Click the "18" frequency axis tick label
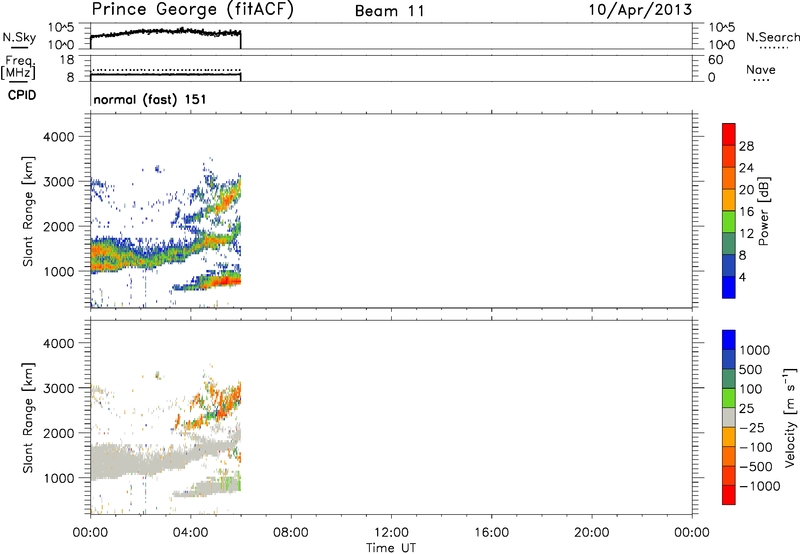The height and width of the screenshot is (554, 800). [67, 60]
